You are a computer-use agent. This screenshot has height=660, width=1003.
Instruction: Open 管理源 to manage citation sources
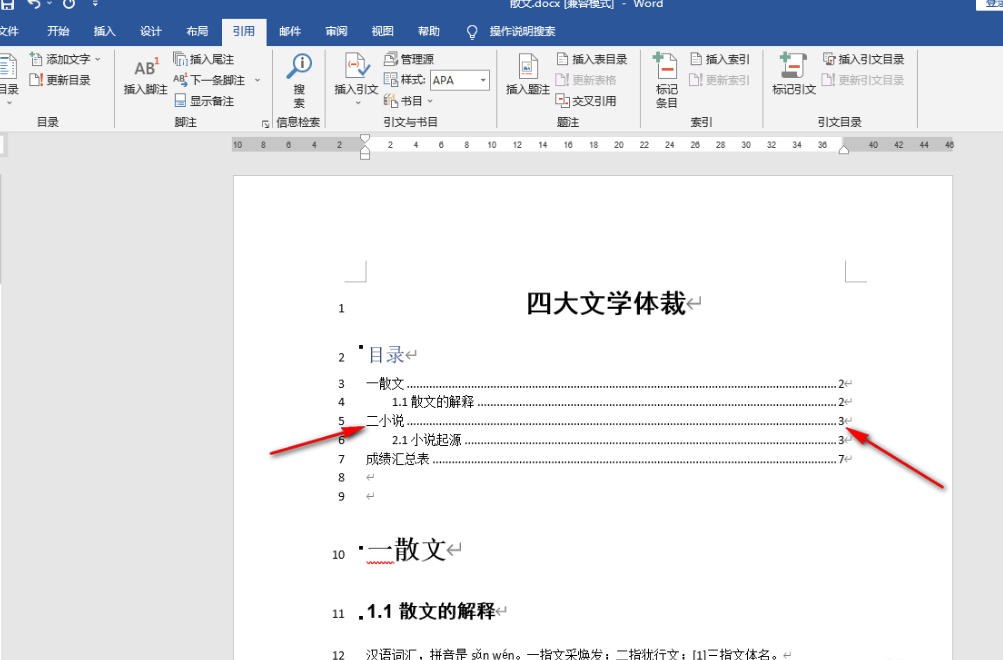410,59
